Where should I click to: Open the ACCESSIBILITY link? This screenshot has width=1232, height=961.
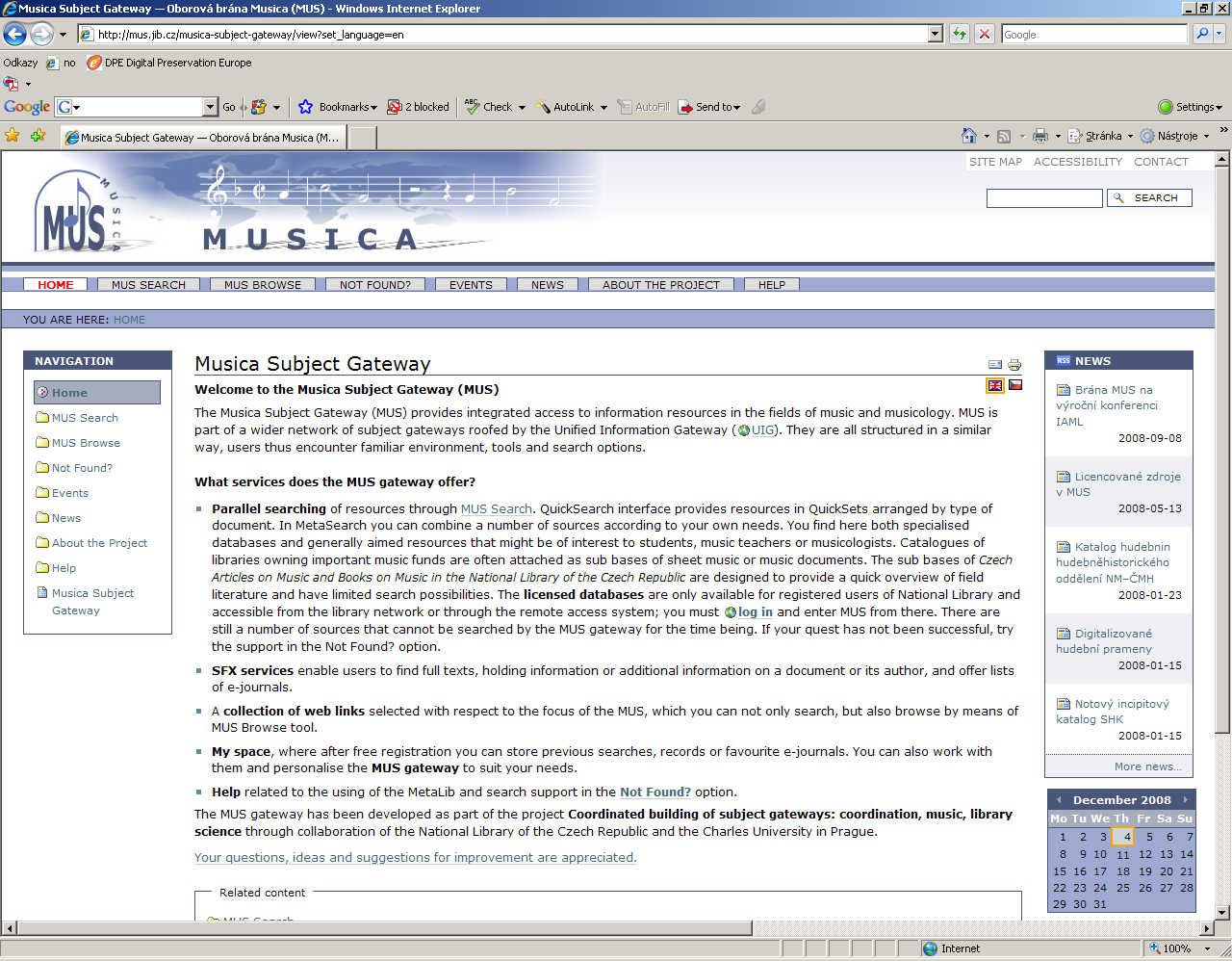(x=1078, y=162)
